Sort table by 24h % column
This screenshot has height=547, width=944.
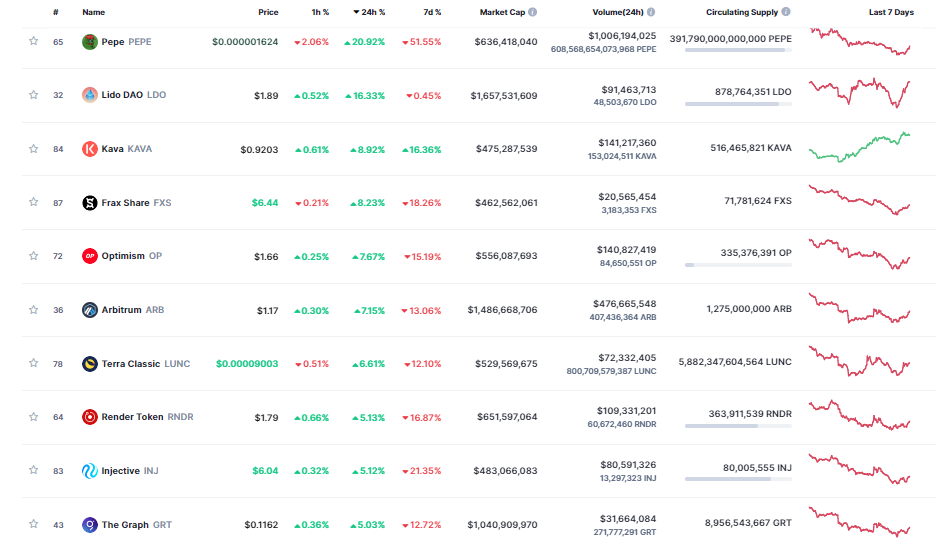pyautogui.click(x=369, y=12)
